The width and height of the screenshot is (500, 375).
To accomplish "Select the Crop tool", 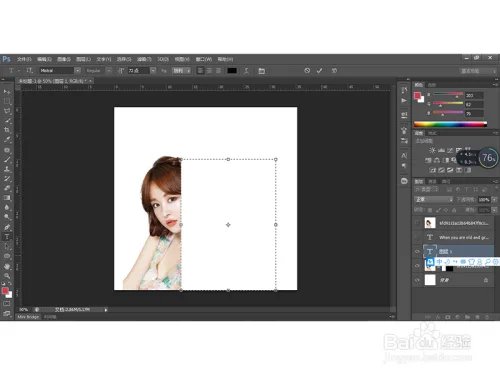I will pos(7,130).
